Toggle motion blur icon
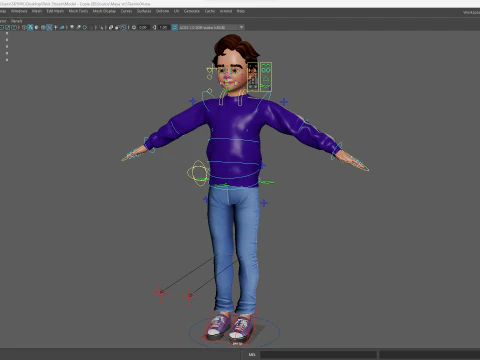480x360 pixels. coord(78,27)
